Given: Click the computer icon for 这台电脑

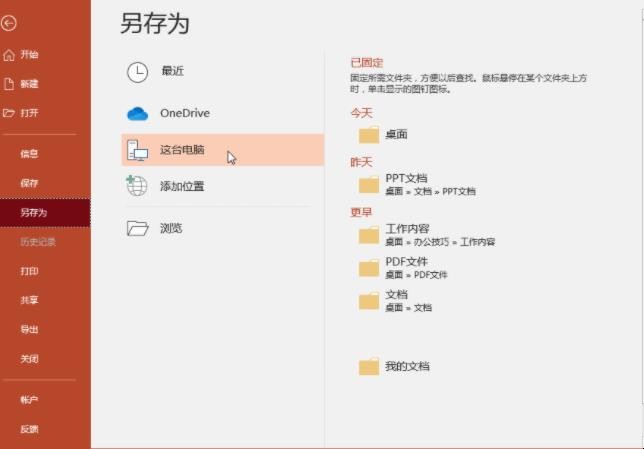Looking at the screenshot, I should [x=137, y=150].
